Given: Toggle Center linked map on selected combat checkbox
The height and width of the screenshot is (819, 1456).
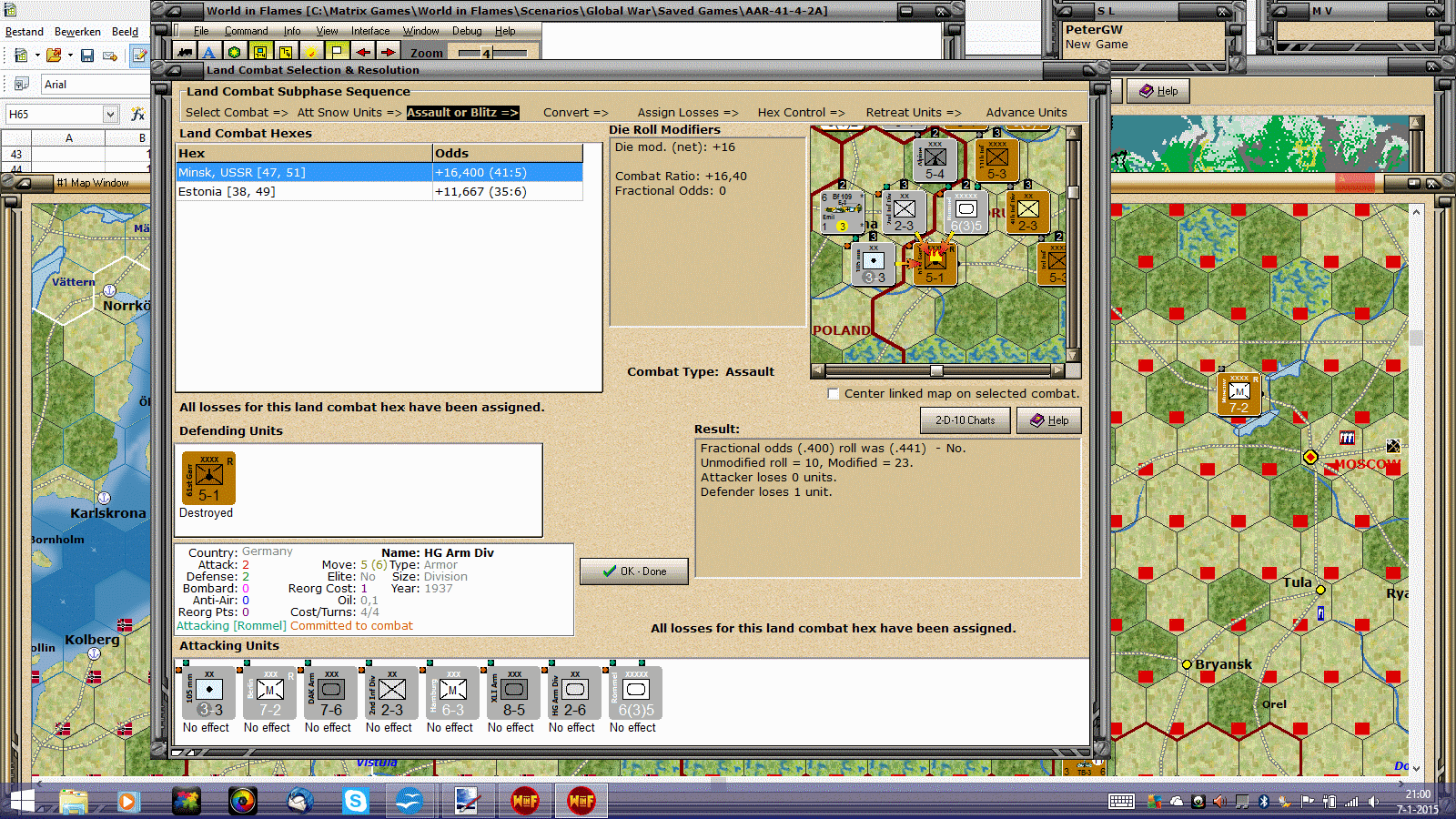Looking at the screenshot, I should pos(834,394).
